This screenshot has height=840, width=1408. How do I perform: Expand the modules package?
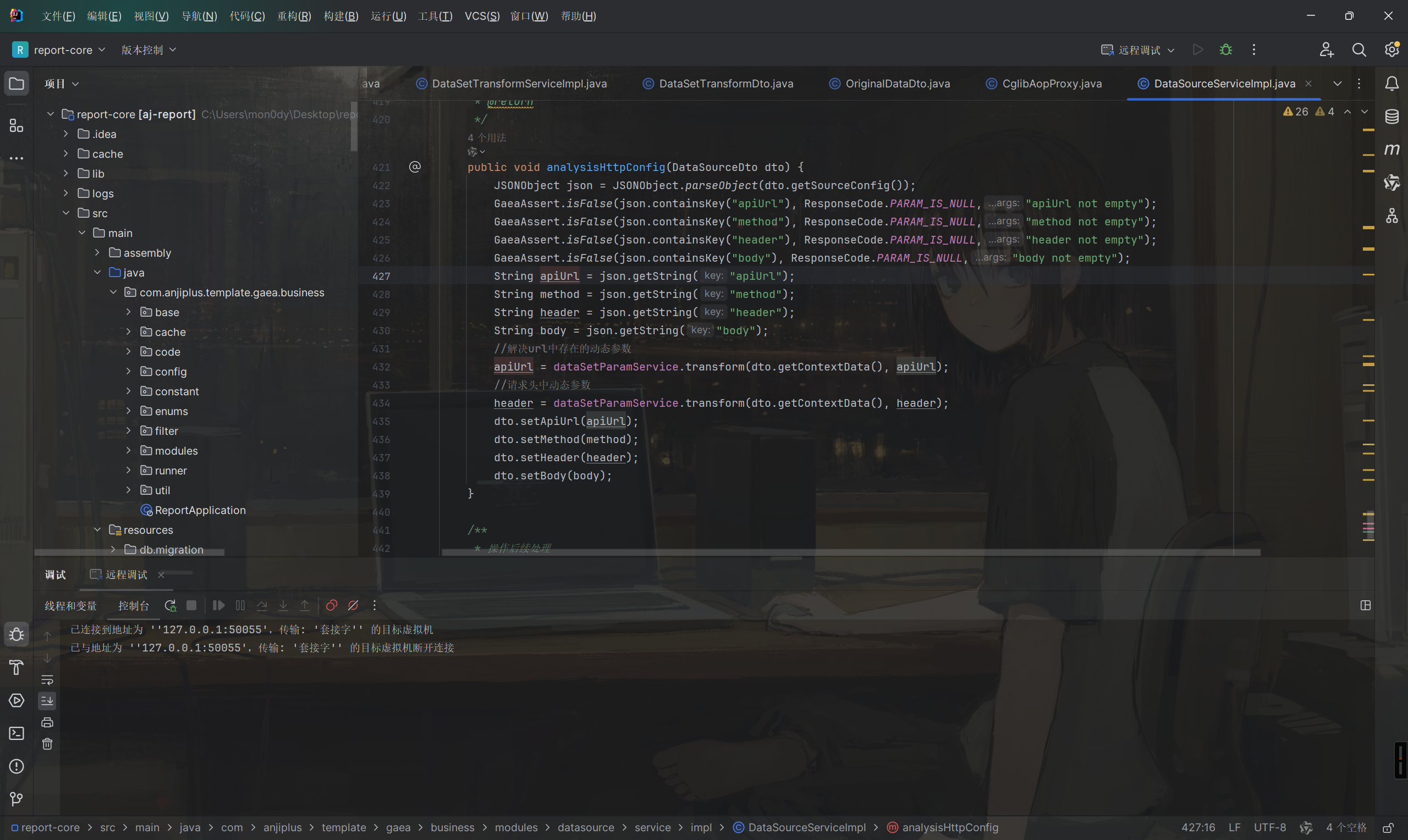(x=129, y=451)
